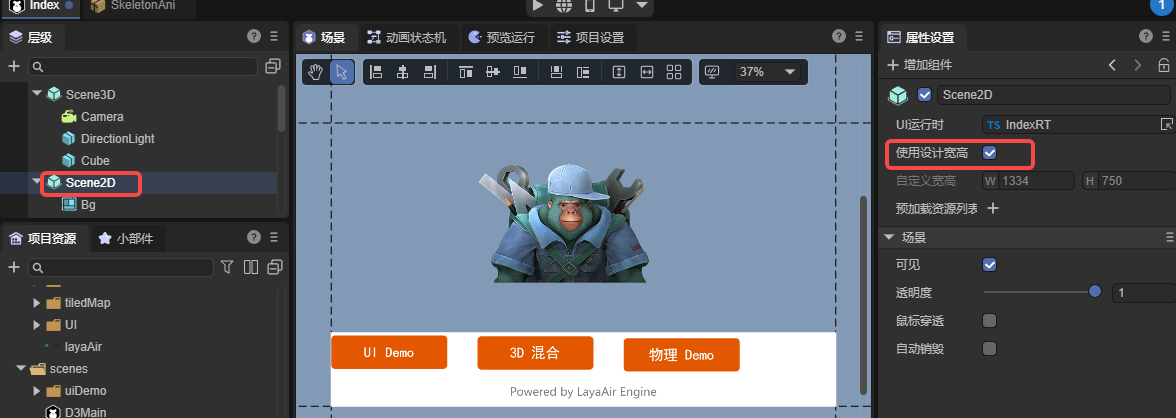Viewport: 1176px width, 418px height.
Task: Click the play button in top toolbar
Action: coord(538,6)
